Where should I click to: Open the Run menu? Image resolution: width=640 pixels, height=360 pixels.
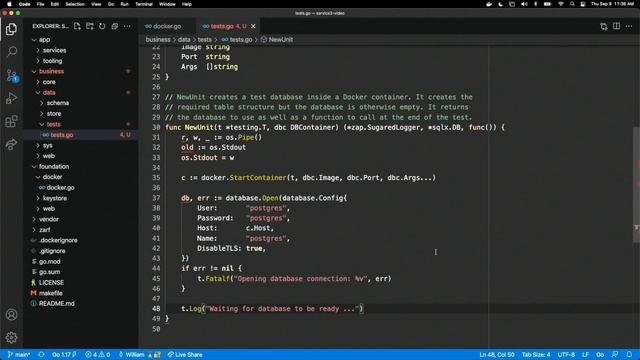click(x=124, y=4)
